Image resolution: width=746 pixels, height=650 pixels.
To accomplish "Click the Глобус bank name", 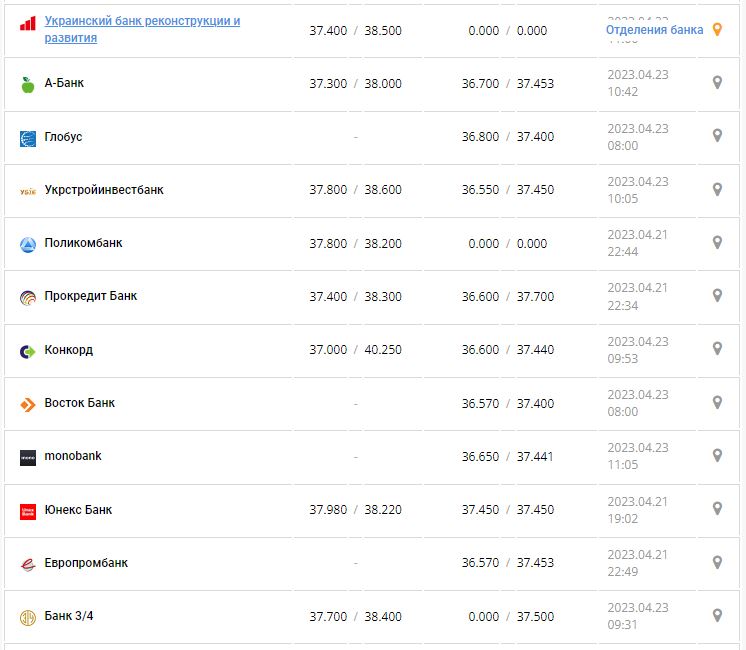I will 63,137.
